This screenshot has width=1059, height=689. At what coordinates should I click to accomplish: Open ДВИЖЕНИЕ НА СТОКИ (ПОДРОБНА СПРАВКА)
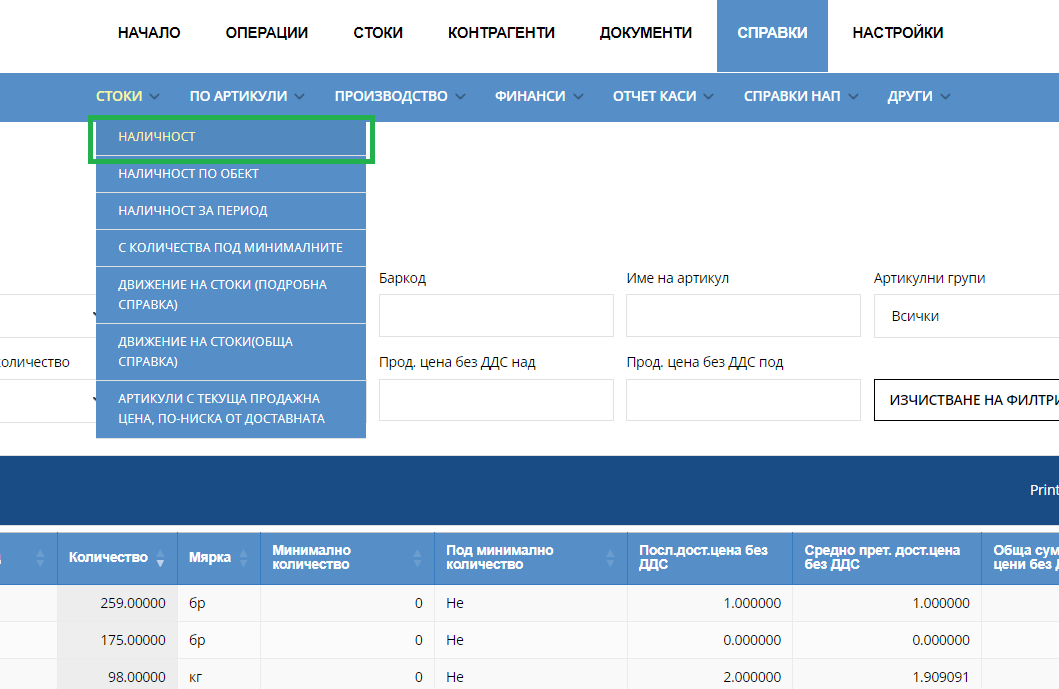[231, 295]
